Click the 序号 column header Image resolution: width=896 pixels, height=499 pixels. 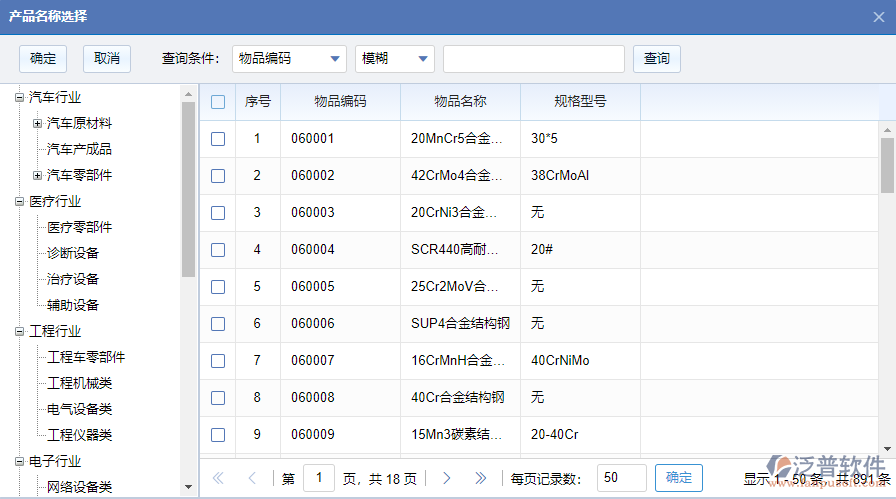coord(258,102)
